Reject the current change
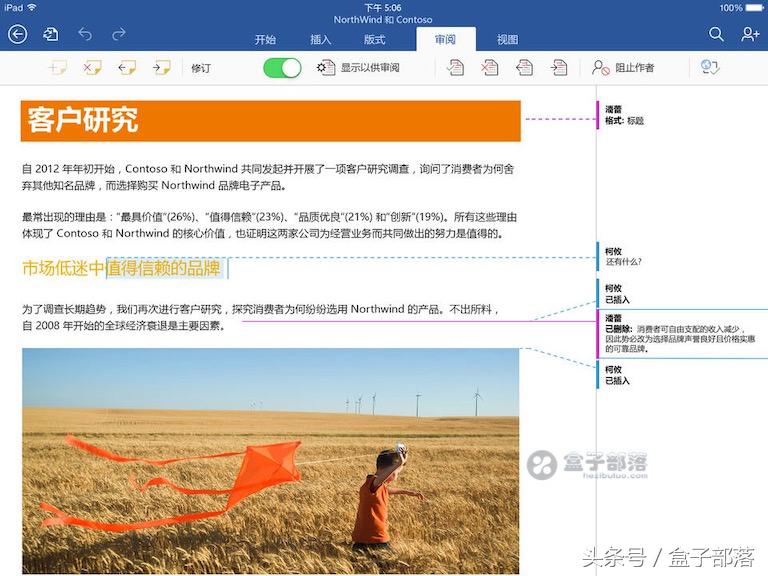 pos(489,68)
